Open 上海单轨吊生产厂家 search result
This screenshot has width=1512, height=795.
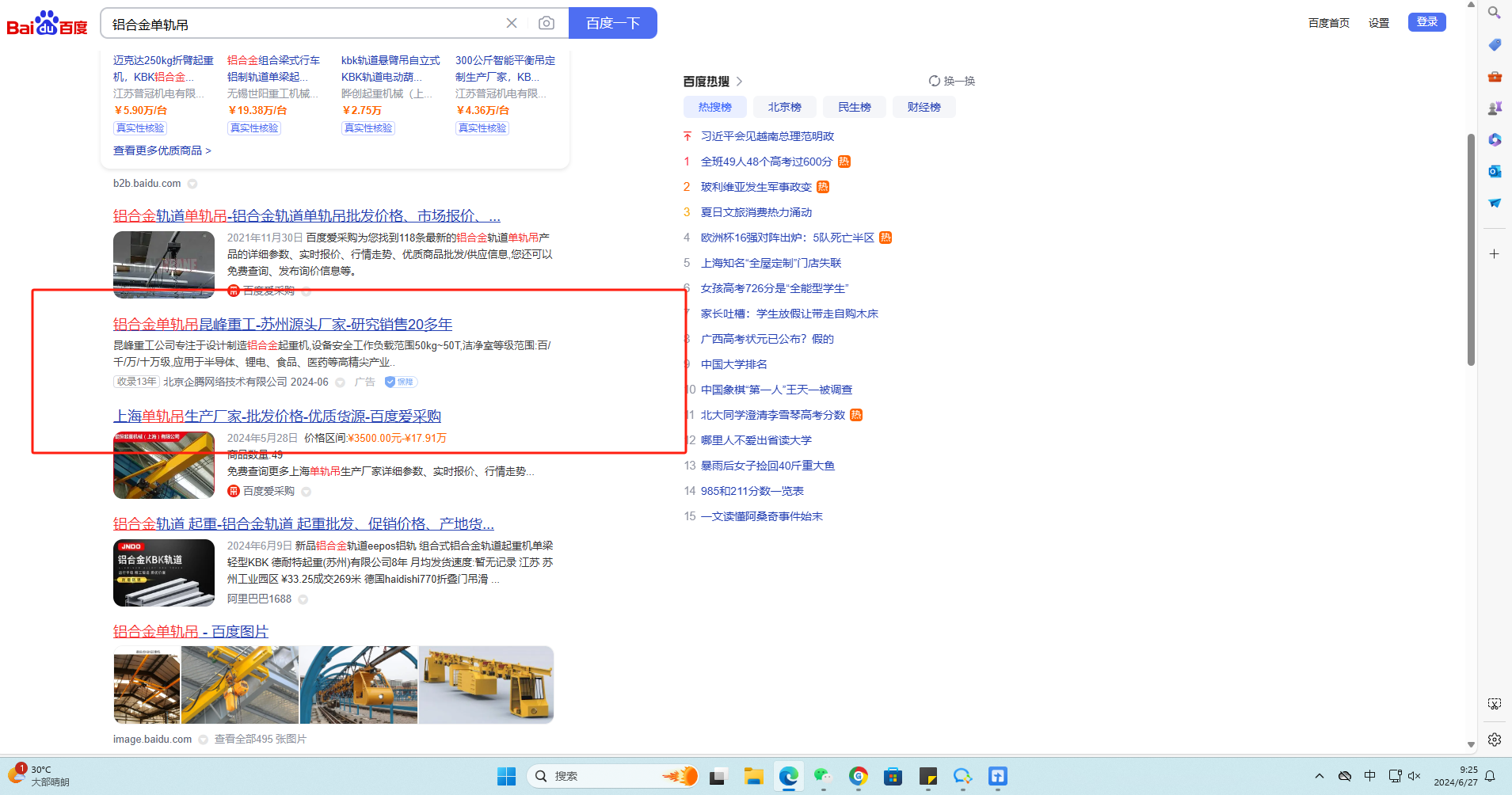[x=277, y=416]
